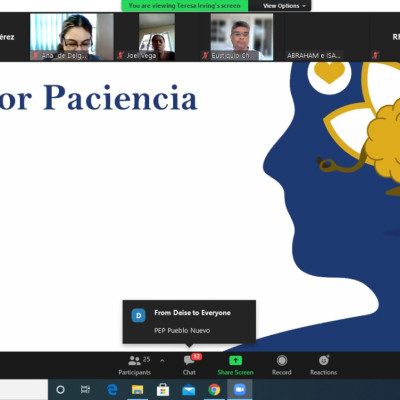
Task: Open Google Chrome from taskbar
Action: pos(214,389)
